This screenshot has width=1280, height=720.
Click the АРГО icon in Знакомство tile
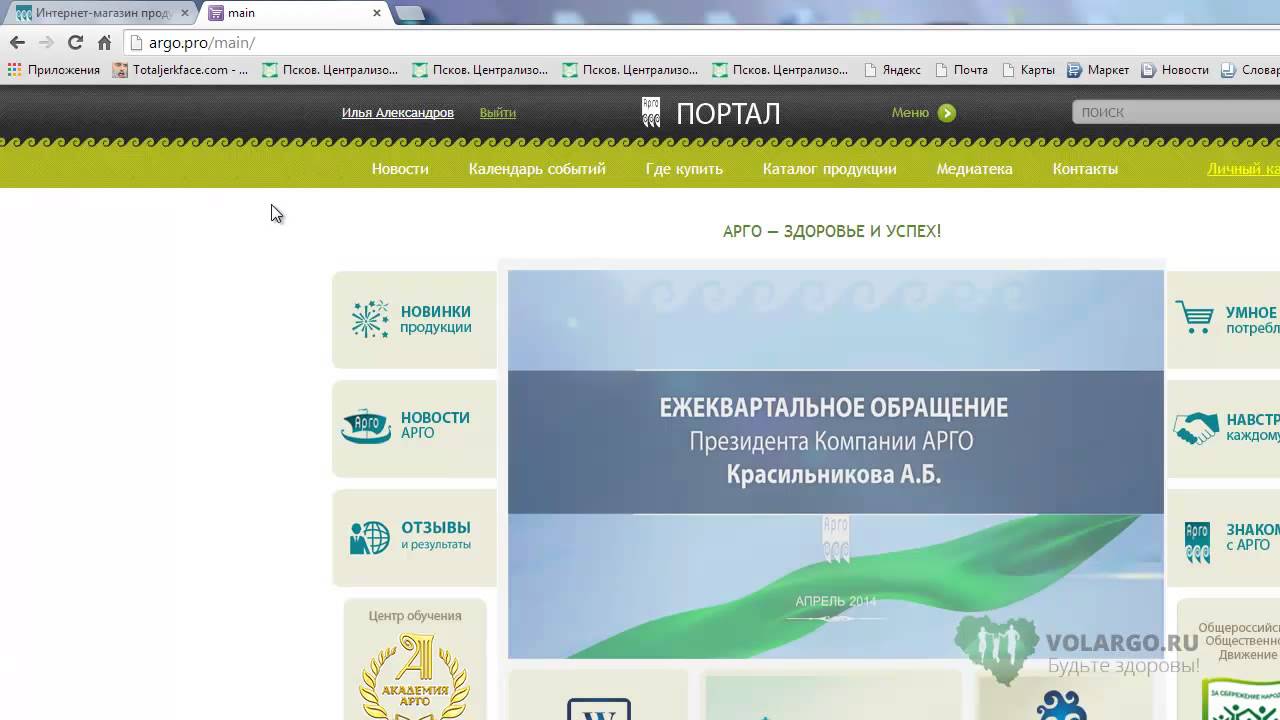click(x=1197, y=543)
